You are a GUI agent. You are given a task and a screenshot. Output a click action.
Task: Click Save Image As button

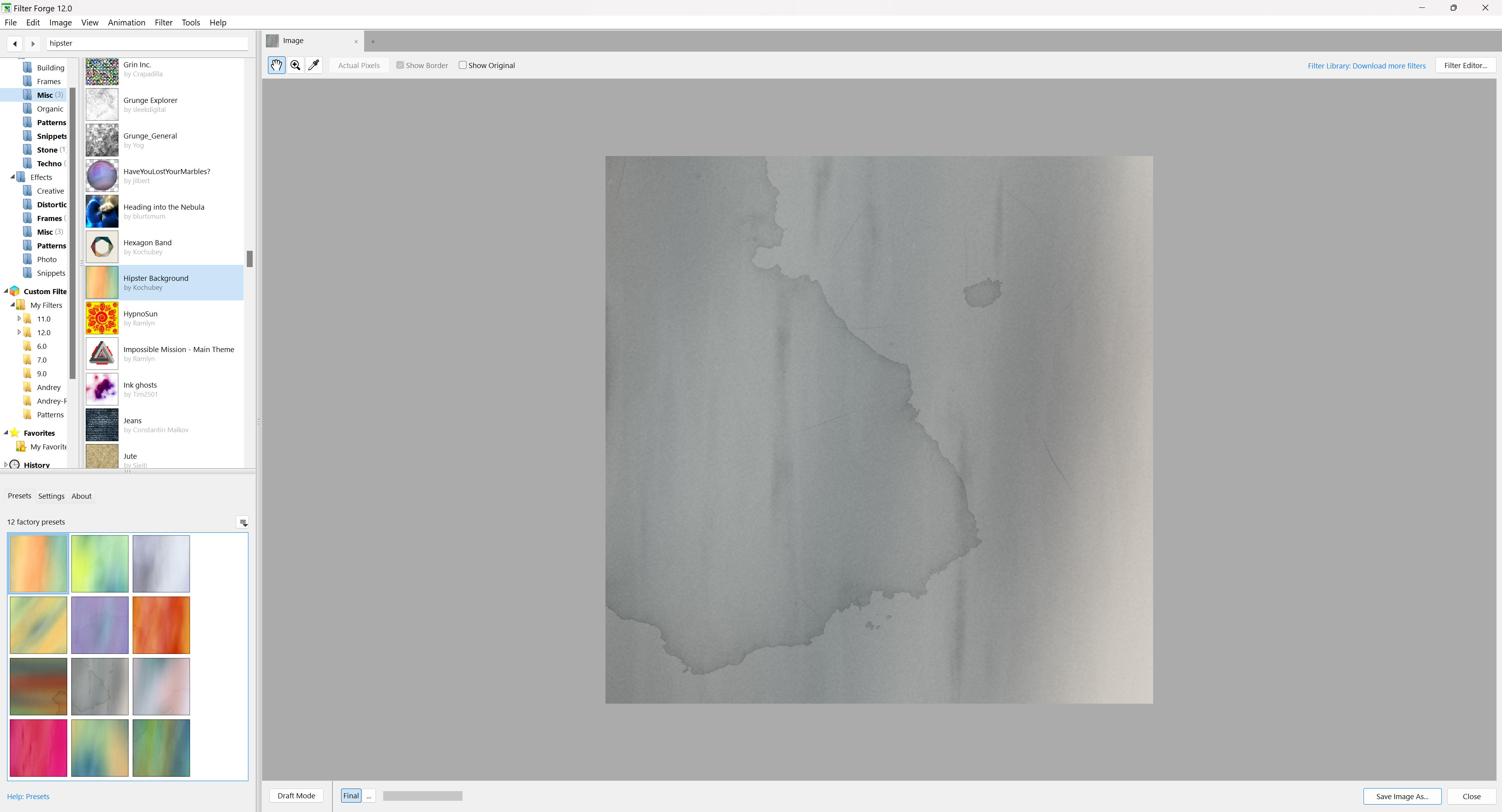pyautogui.click(x=1402, y=796)
